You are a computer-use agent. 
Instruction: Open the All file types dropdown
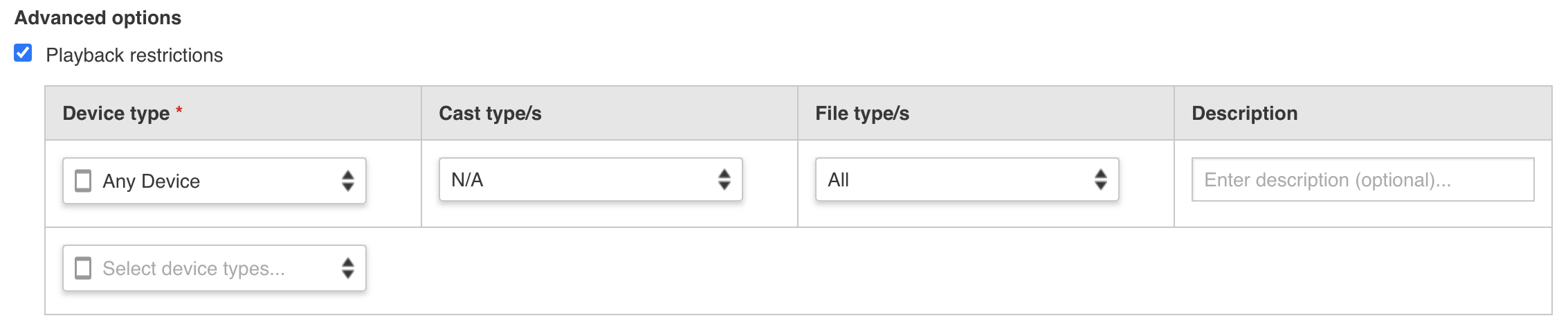[967, 179]
